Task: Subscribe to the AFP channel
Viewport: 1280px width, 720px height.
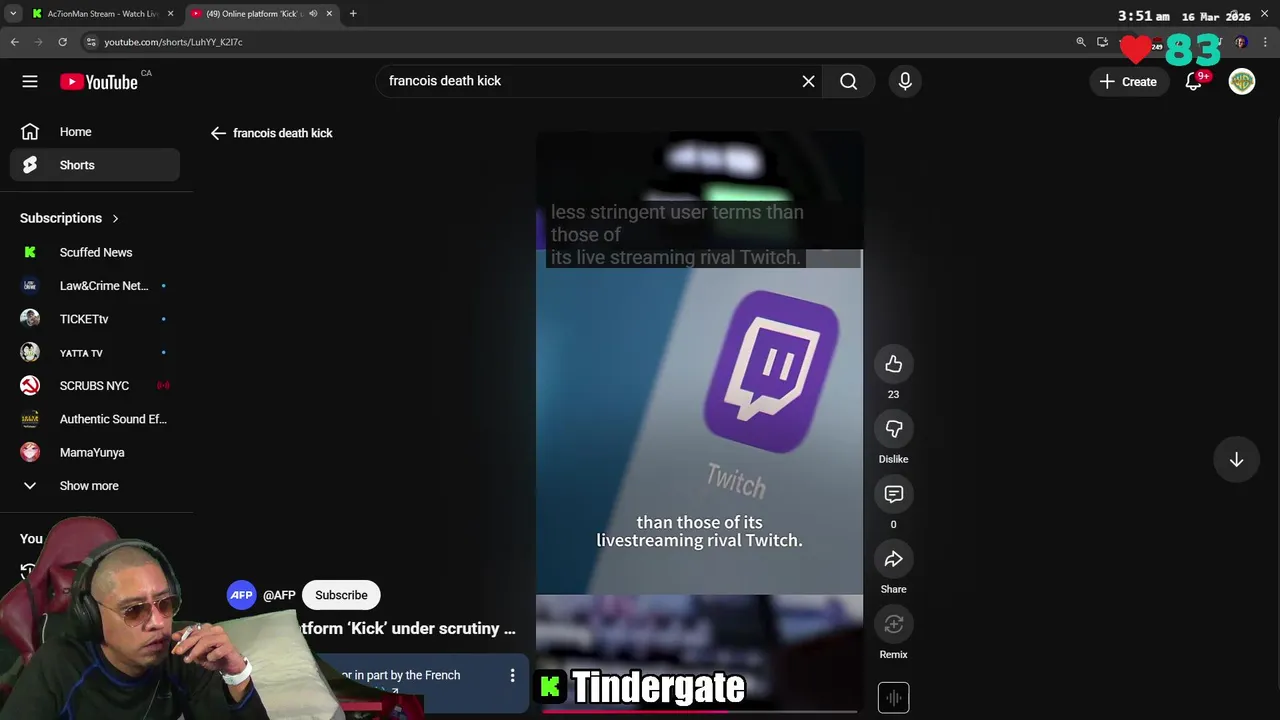Action: (x=341, y=595)
